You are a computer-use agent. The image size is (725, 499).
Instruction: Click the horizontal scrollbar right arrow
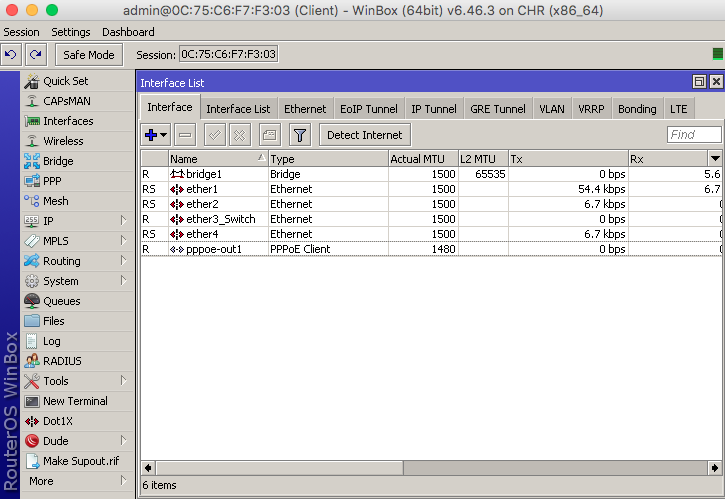[x=715, y=468]
